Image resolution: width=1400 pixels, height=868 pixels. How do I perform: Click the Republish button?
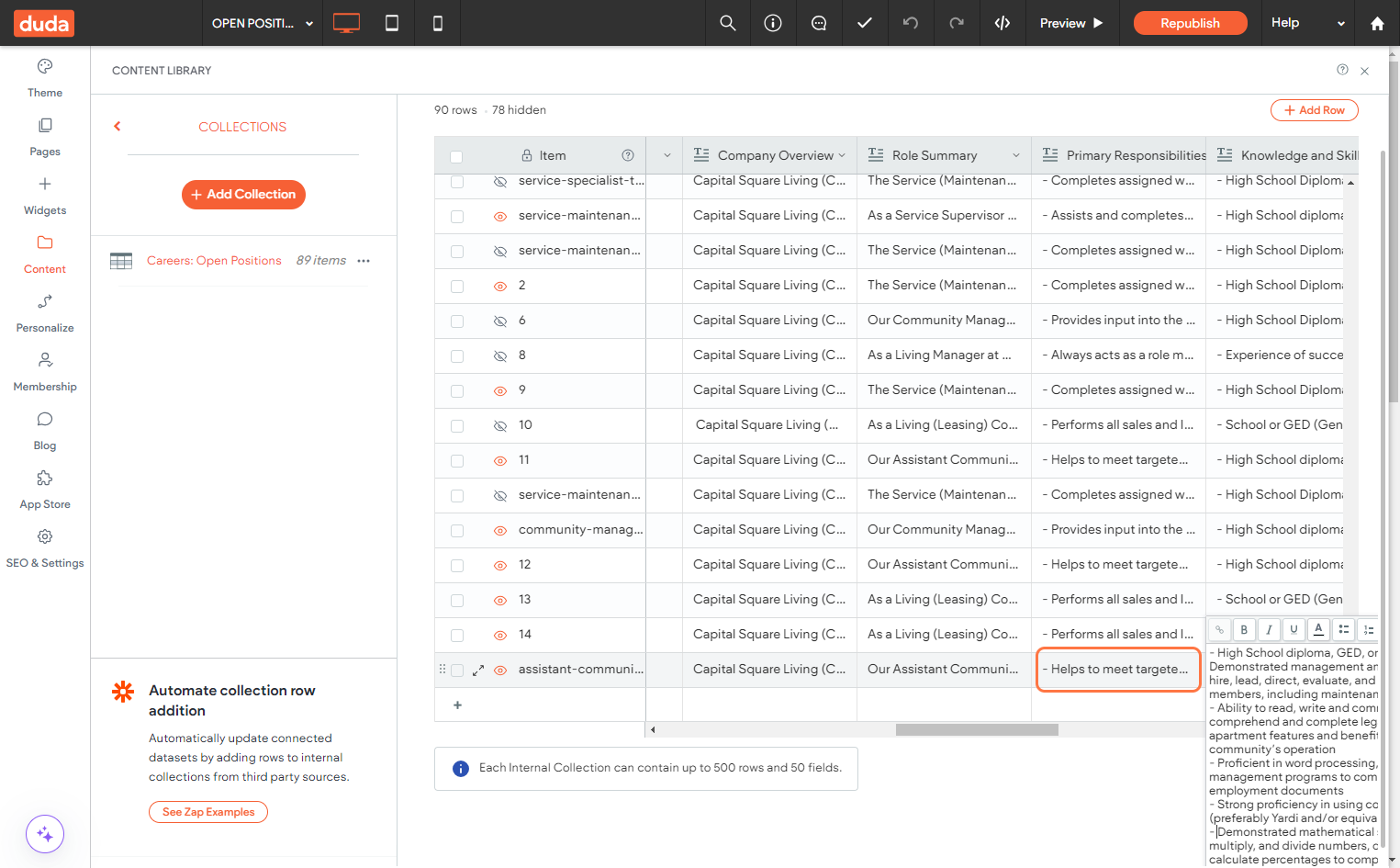click(x=1190, y=23)
